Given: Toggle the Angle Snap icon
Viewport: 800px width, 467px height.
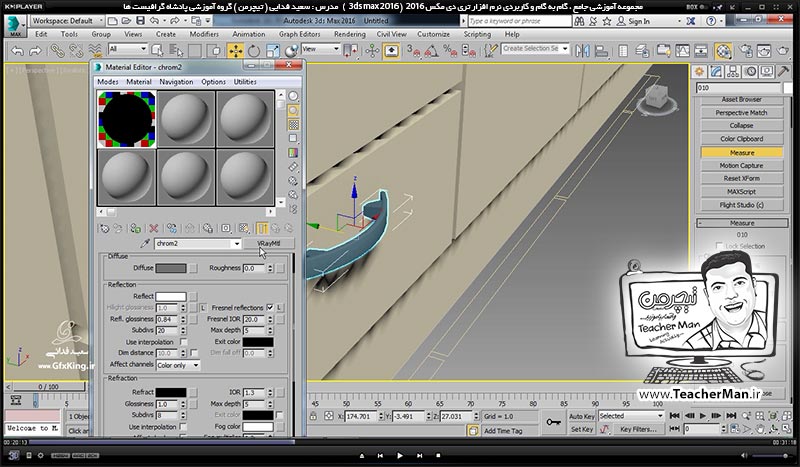Looking at the screenshot, I should pos(431,51).
